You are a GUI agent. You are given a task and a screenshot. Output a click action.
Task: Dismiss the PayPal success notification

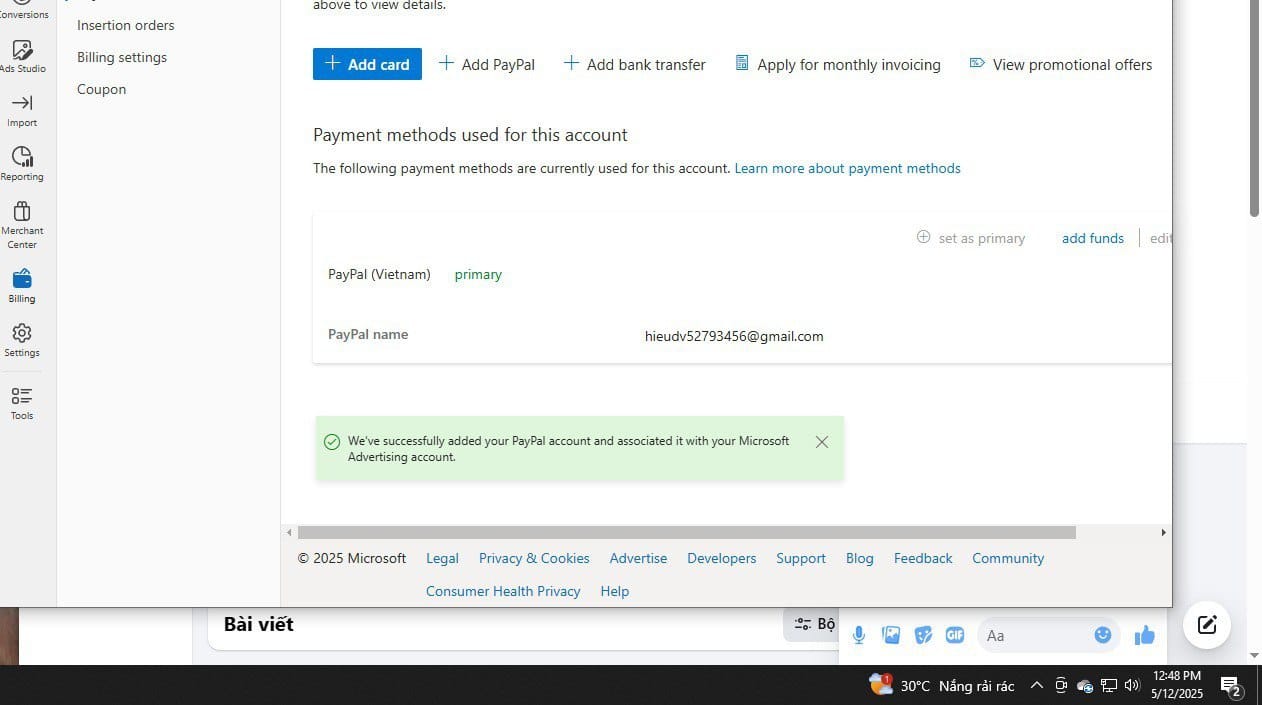click(822, 442)
